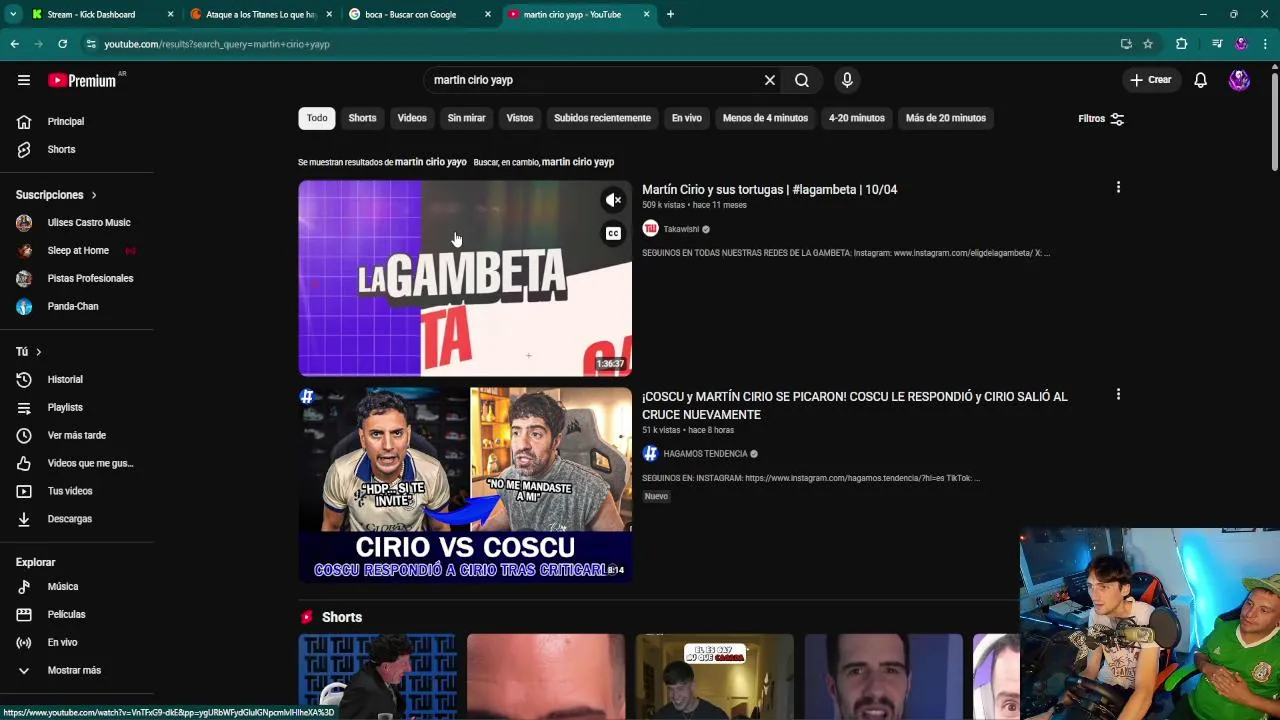The image size is (1280, 720).
Task: Switch to boca - Buscar con Google tab
Action: point(418,14)
